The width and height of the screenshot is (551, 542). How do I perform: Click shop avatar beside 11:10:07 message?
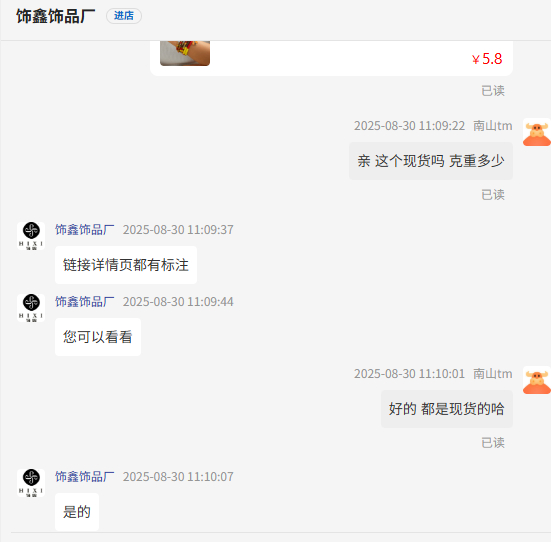click(x=31, y=483)
